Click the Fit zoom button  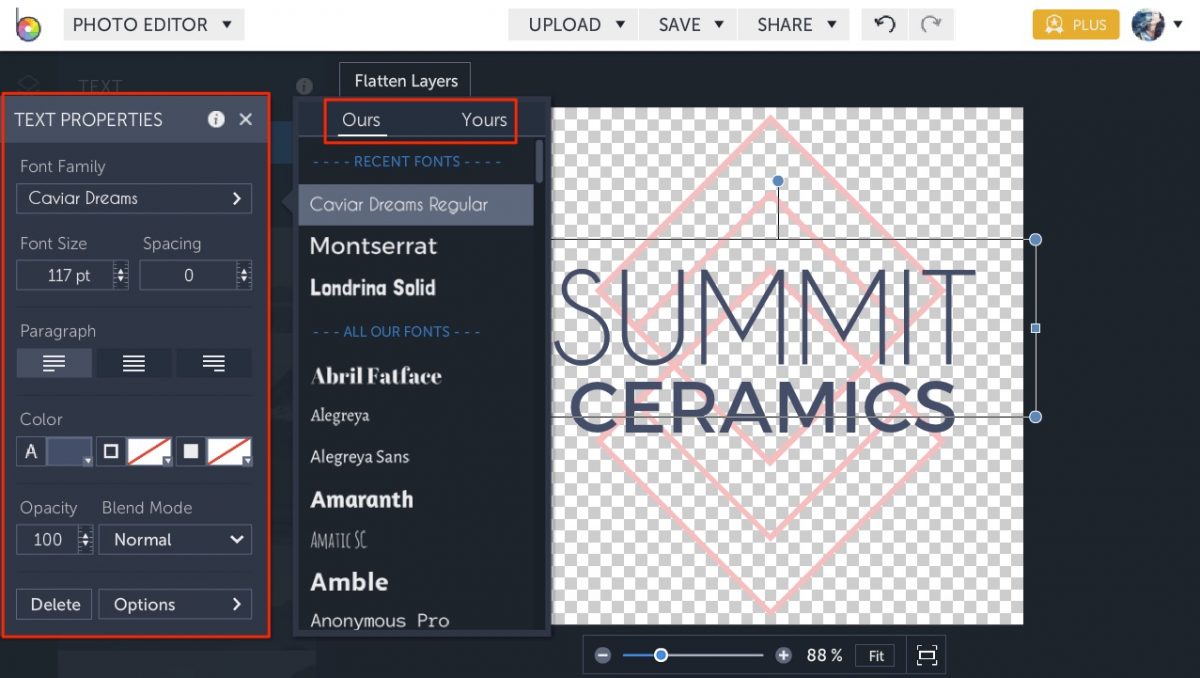876,656
